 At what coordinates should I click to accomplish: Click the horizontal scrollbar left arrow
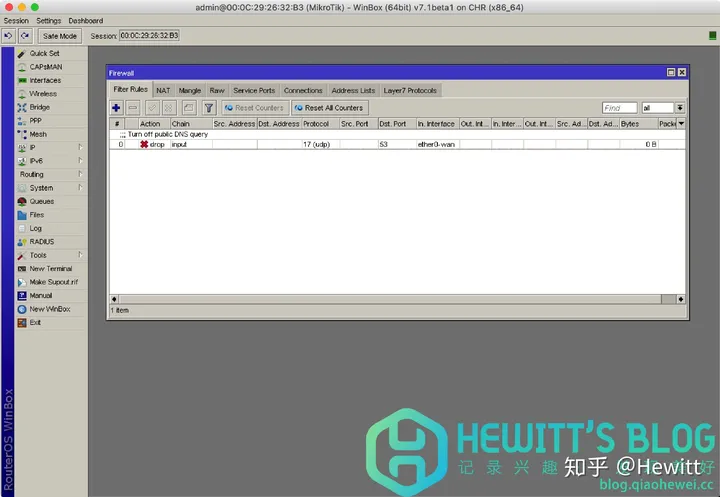pyautogui.click(x=114, y=299)
